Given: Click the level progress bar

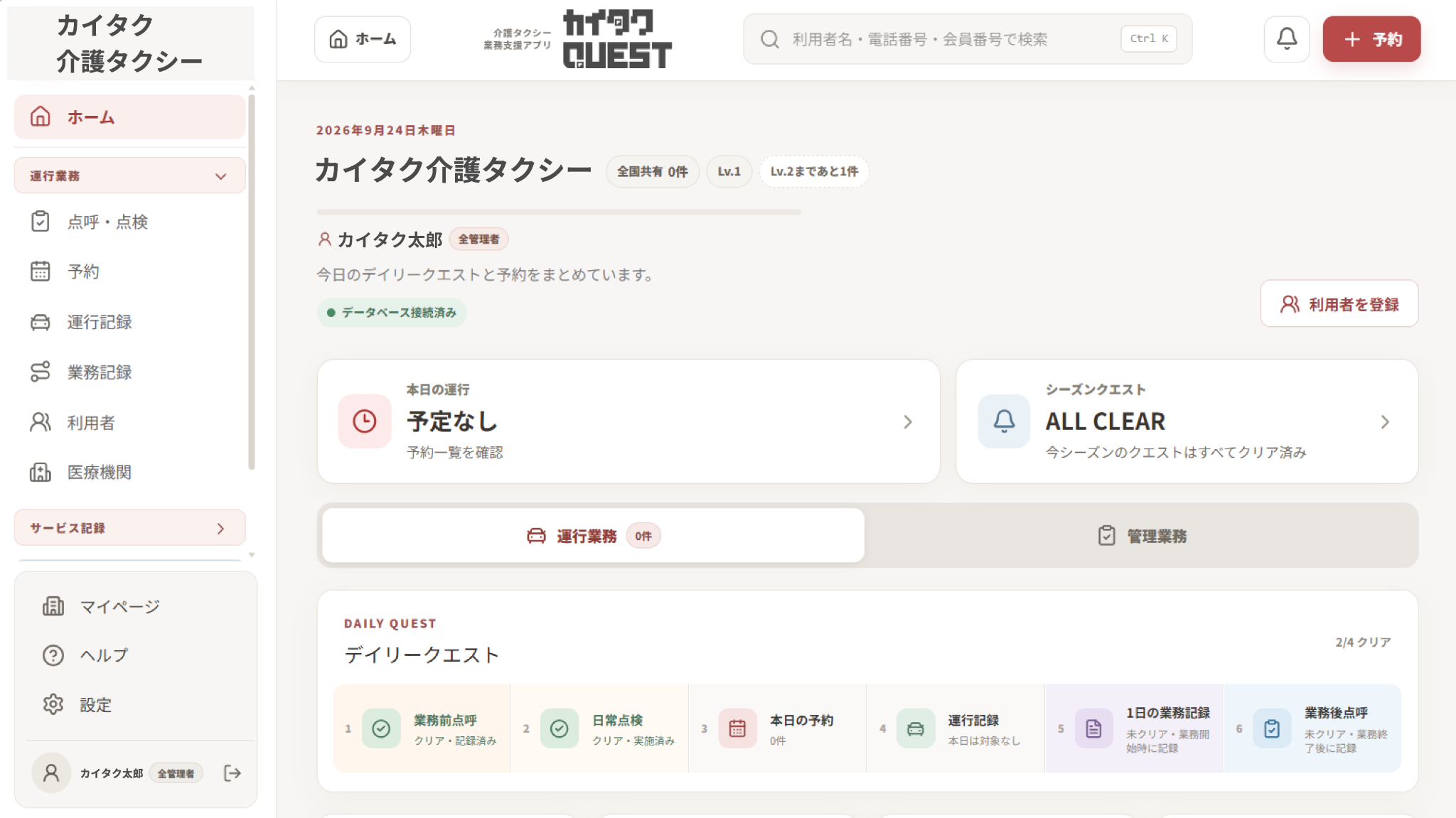Looking at the screenshot, I should 559,212.
